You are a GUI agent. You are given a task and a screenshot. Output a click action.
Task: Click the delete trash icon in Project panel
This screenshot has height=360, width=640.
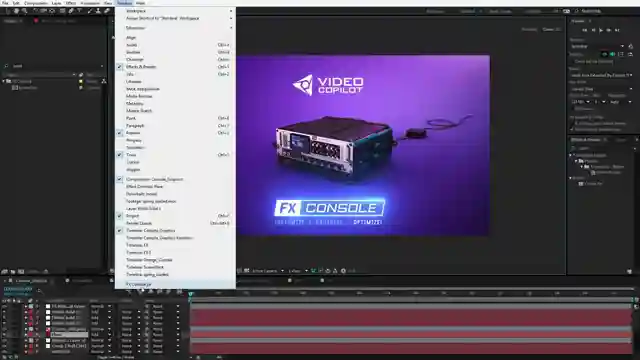[46, 271]
